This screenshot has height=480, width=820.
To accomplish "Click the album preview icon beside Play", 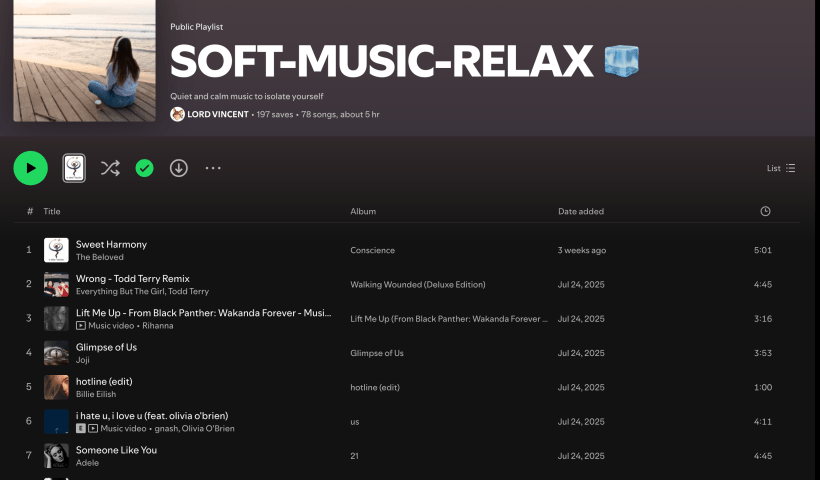I will tap(74, 168).
